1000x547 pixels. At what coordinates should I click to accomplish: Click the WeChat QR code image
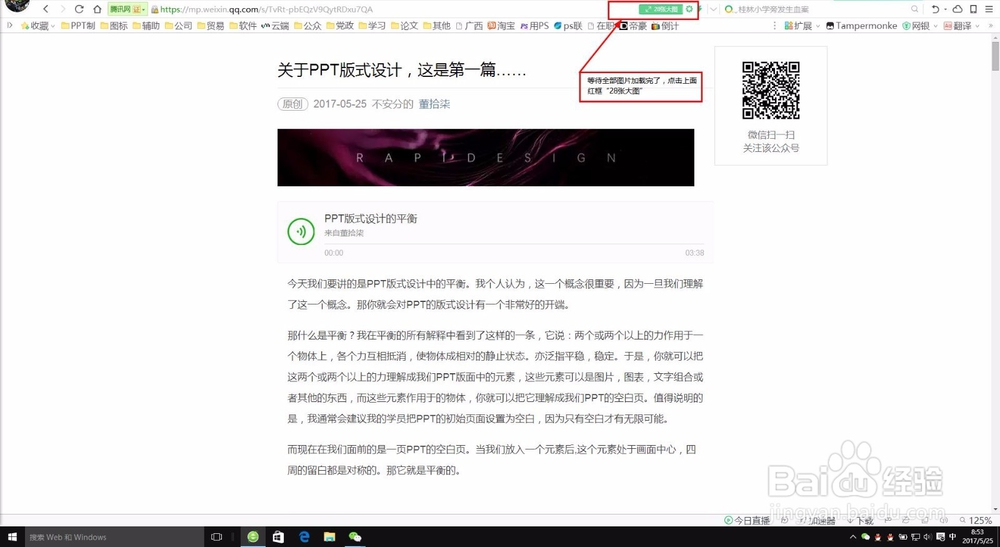click(x=770, y=90)
